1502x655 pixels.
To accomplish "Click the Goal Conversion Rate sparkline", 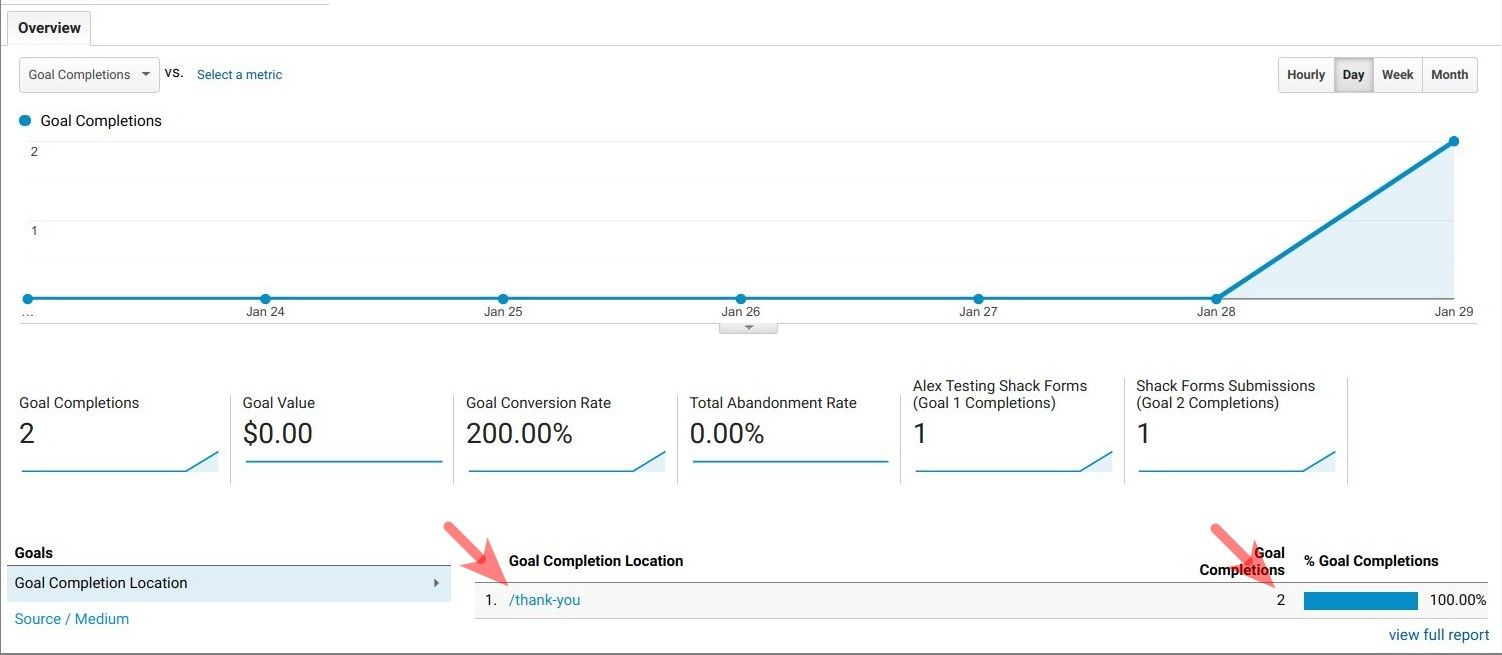I will click(566, 462).
